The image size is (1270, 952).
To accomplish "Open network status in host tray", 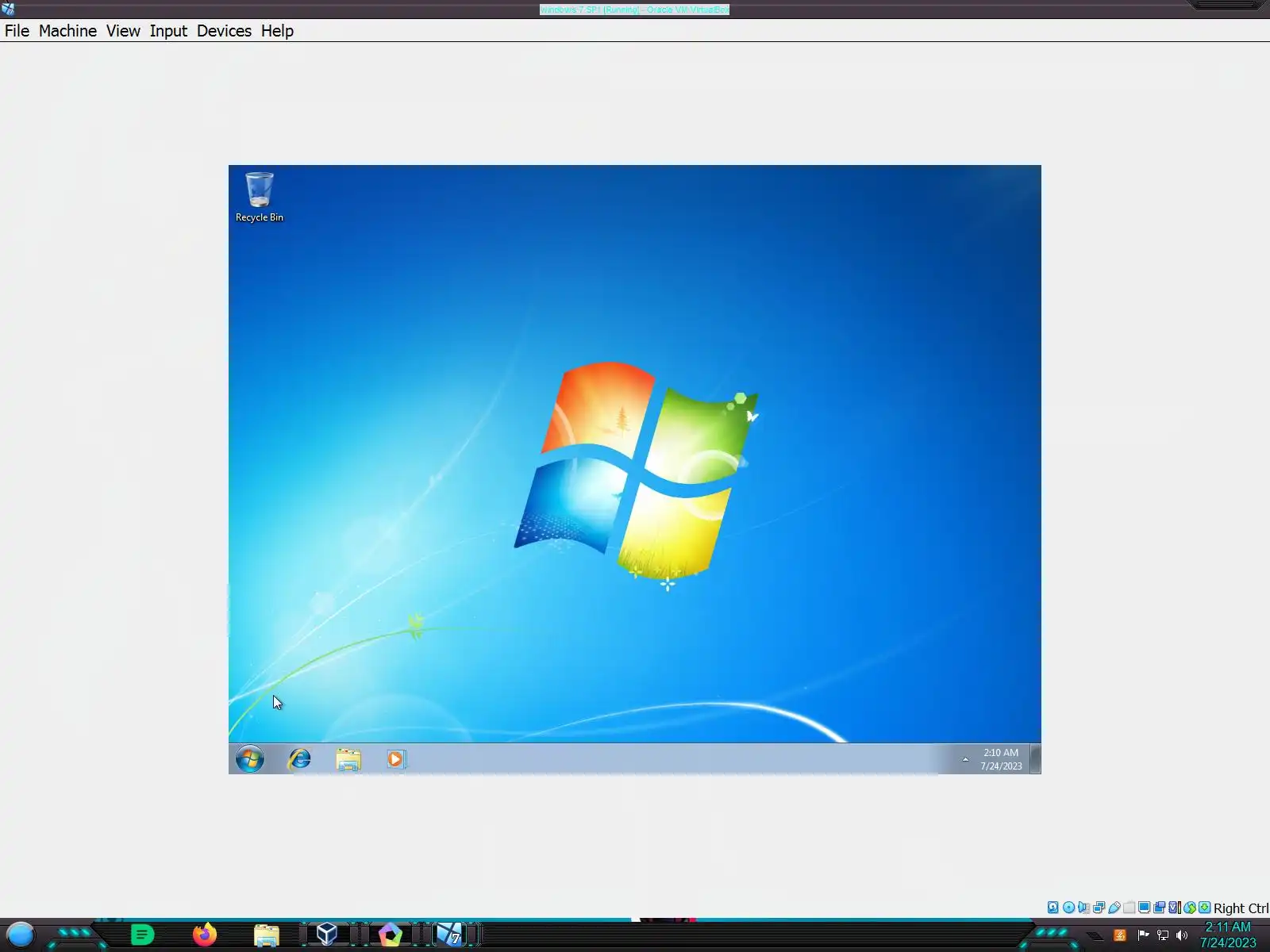I will point(1163,935).
